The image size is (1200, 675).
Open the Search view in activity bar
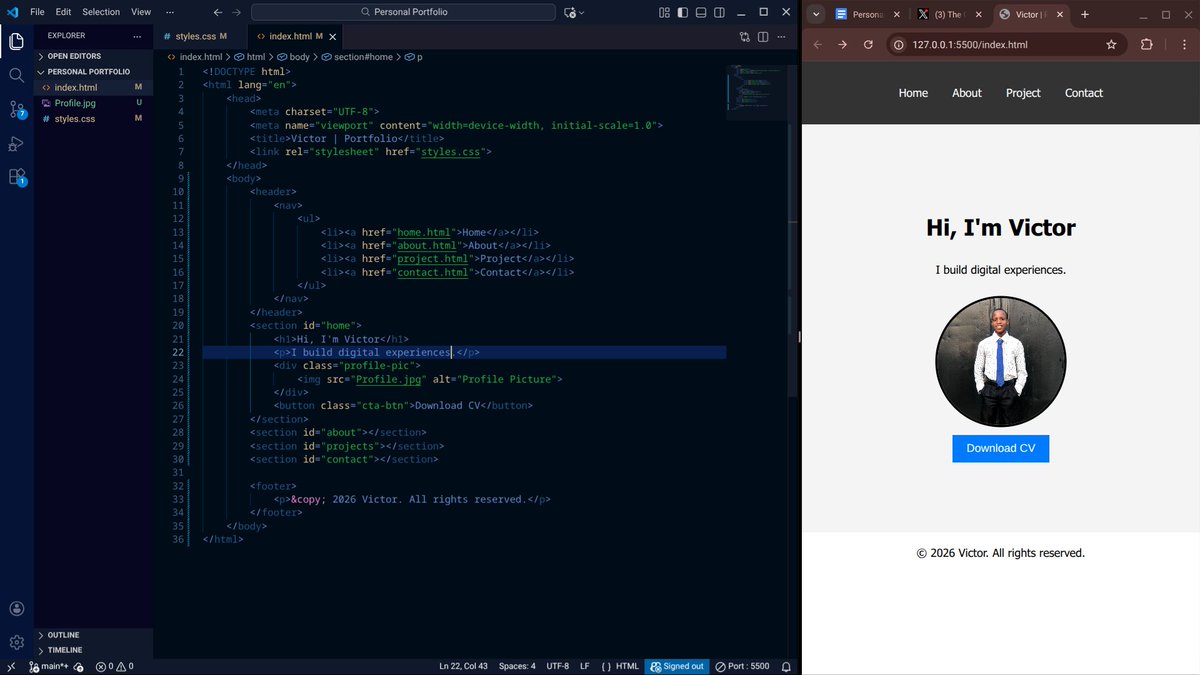tap(16, 75)
